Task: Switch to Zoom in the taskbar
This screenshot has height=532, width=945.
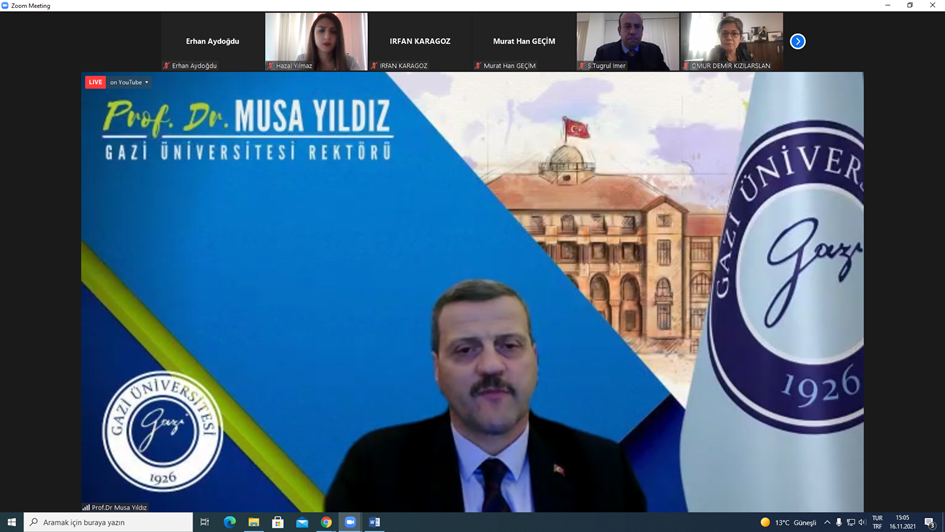Action: point(350,522)
